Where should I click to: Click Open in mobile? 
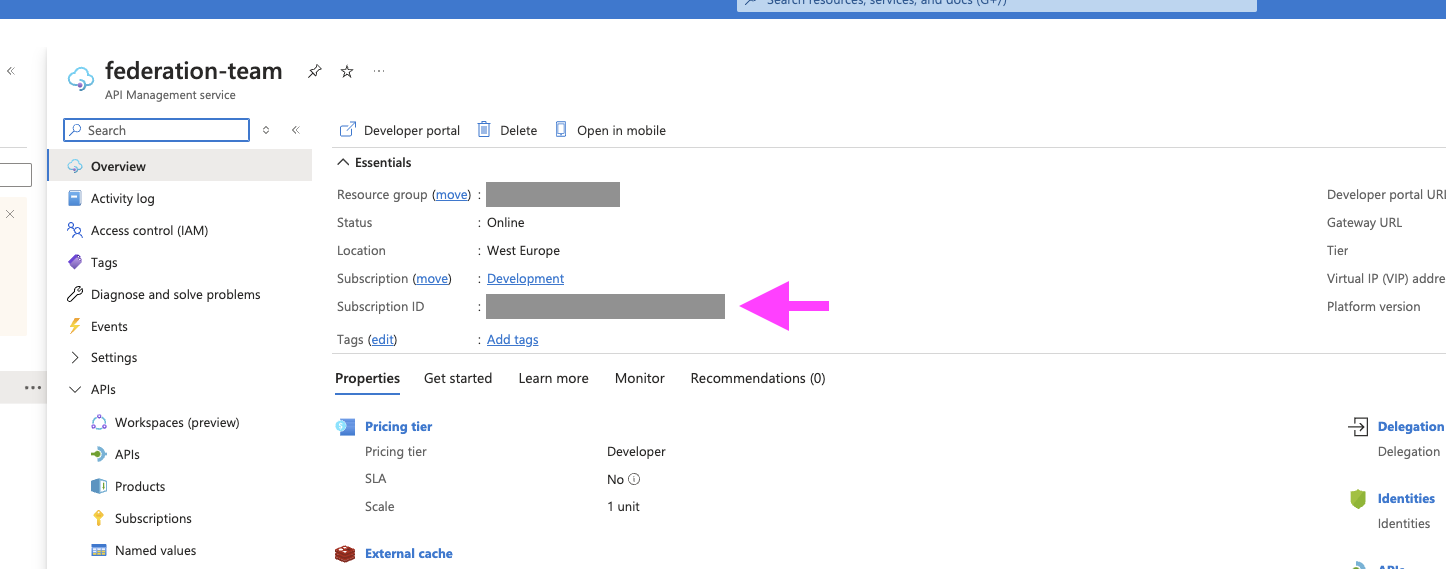click(610, 130)
